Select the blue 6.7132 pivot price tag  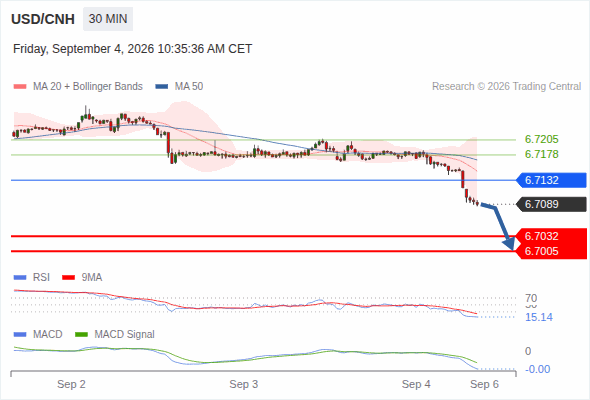pos(551,180)
